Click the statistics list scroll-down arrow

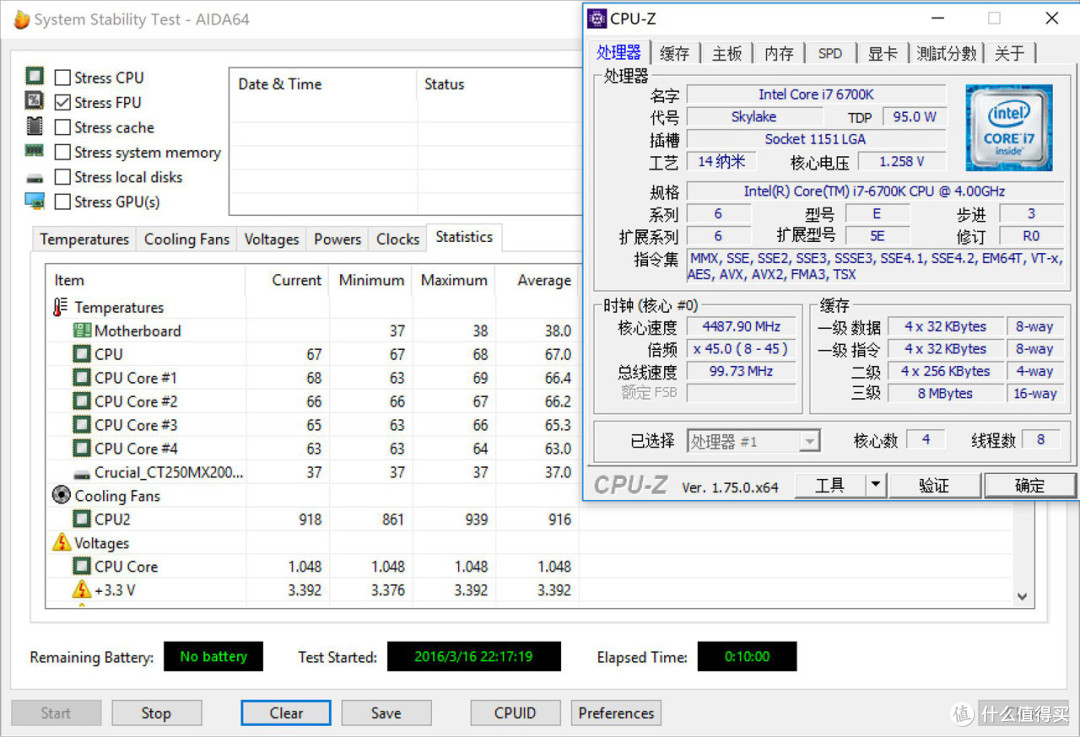pos(1021,596)
